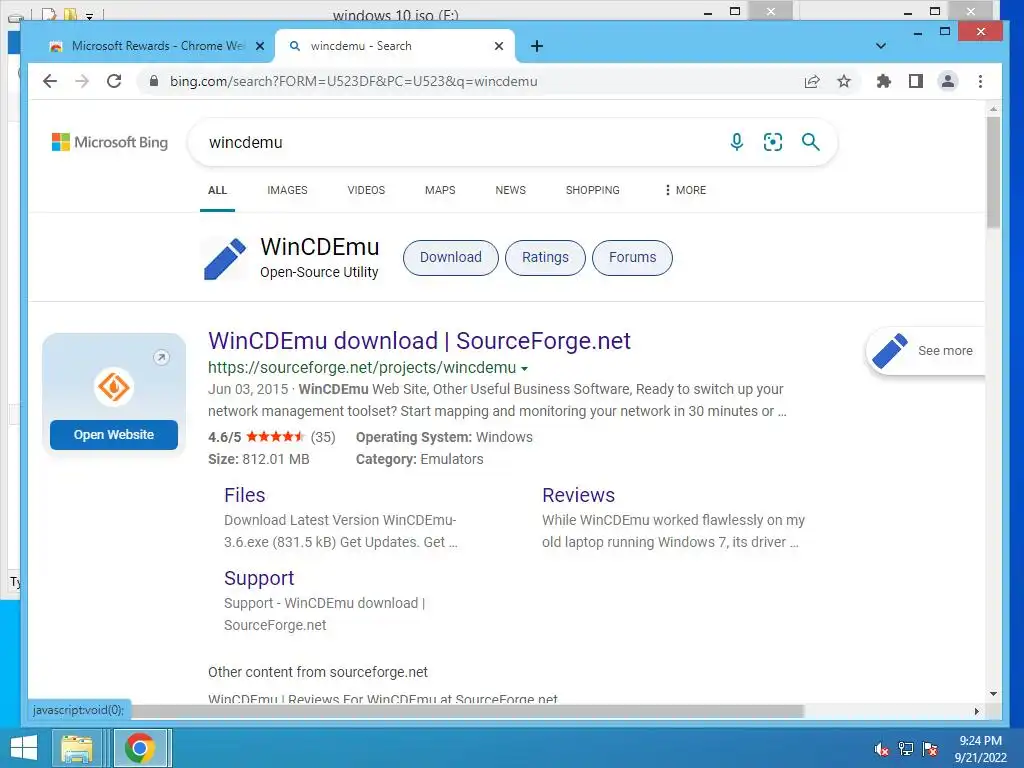Open File Explorer from taskbar

[x=76, y=748]
